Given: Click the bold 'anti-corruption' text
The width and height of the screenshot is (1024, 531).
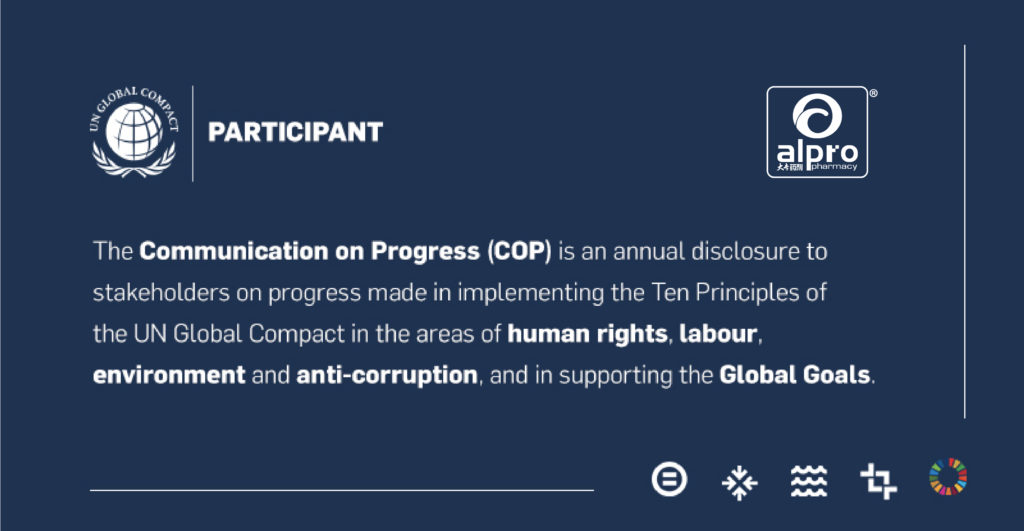Looking at the screenshot, I should tap(387, 375).
